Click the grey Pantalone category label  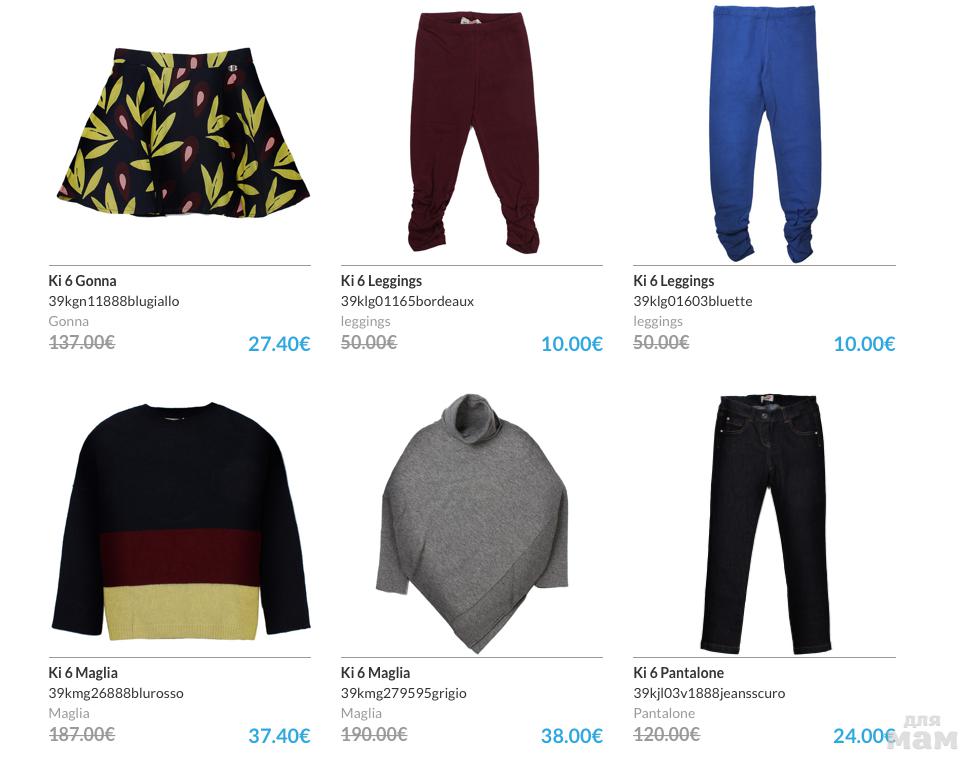click(664, 714)
